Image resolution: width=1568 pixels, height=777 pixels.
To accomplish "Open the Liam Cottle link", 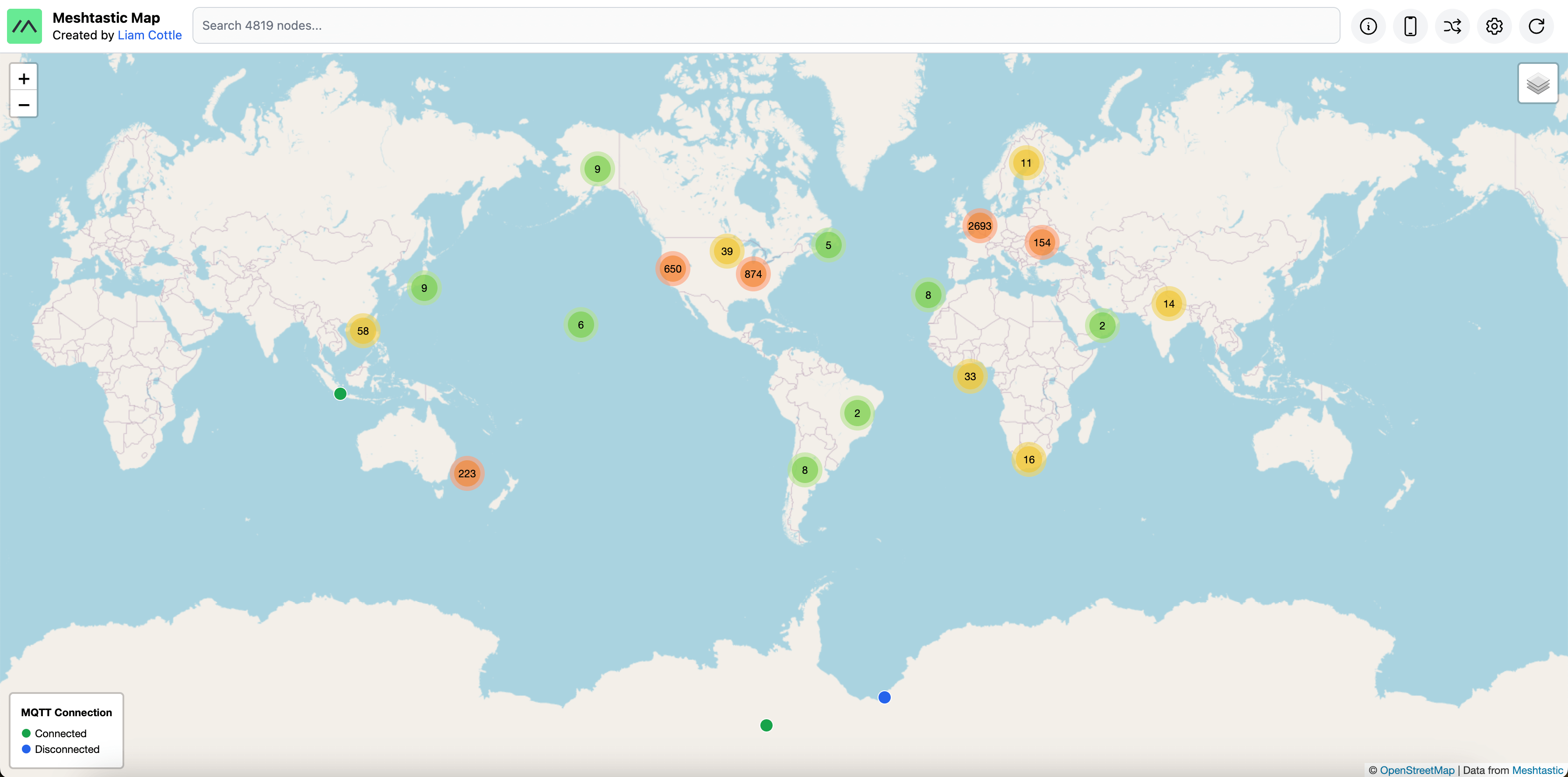I will tap(150, 35).
